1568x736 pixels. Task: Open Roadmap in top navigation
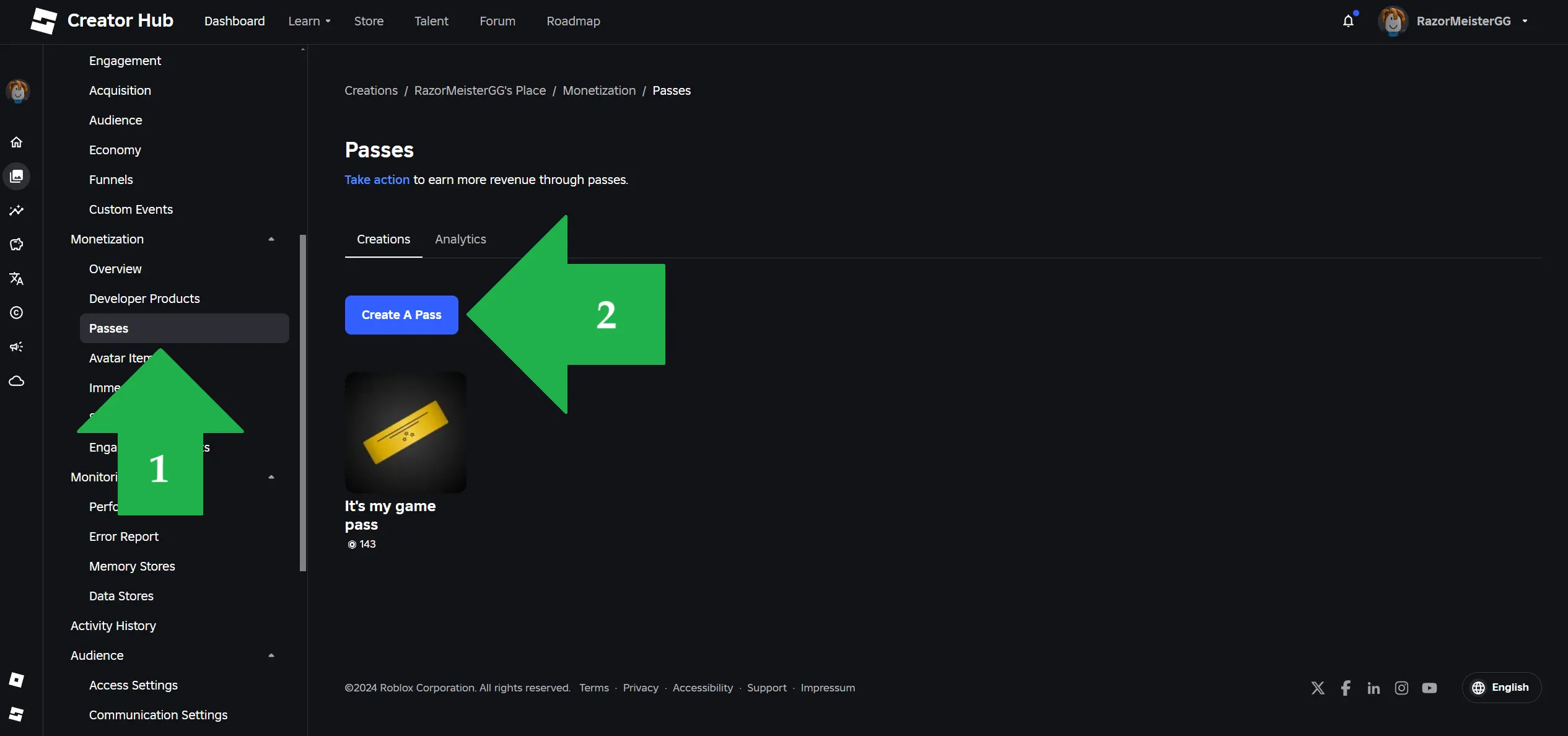tap(573, 21)
